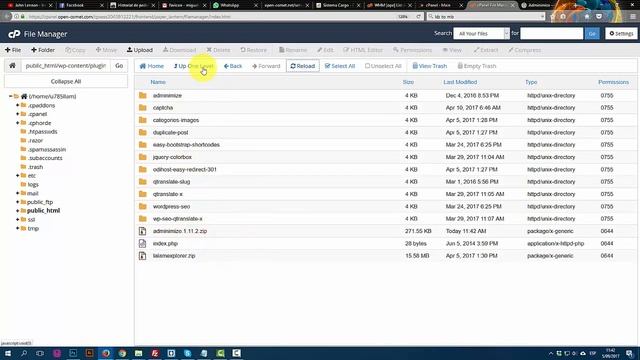640x360 pixels.
Task: Navigate Forward in the file manager
Action: click(266, 66)
